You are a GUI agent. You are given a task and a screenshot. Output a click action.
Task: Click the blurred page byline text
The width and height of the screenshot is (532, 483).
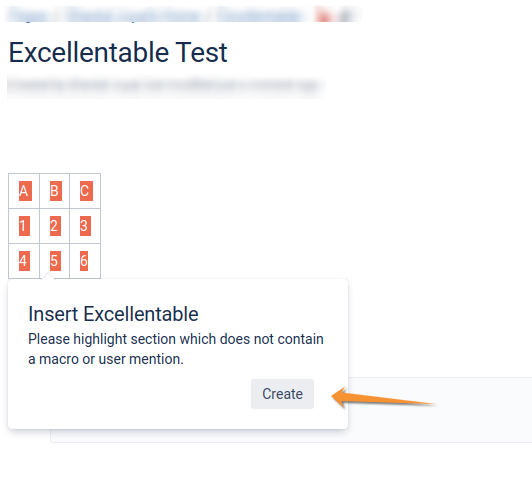(164, 85)
